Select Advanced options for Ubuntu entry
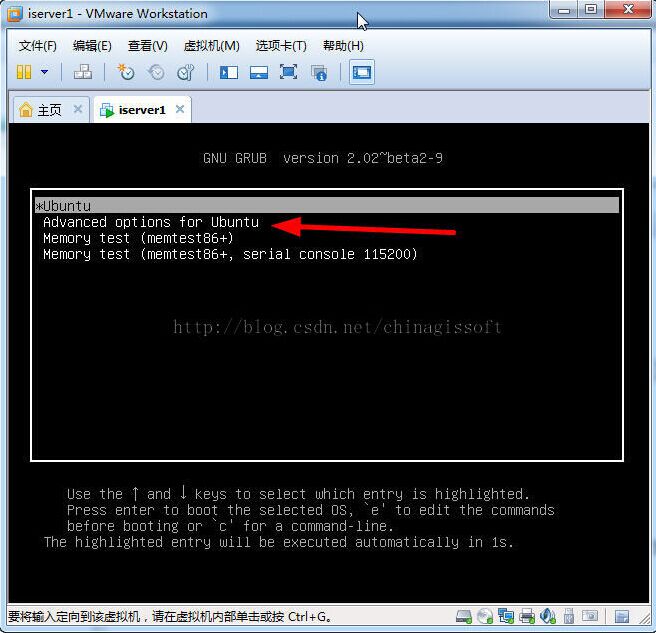Viewport: 656px width, 633px height. click(150, 222)
